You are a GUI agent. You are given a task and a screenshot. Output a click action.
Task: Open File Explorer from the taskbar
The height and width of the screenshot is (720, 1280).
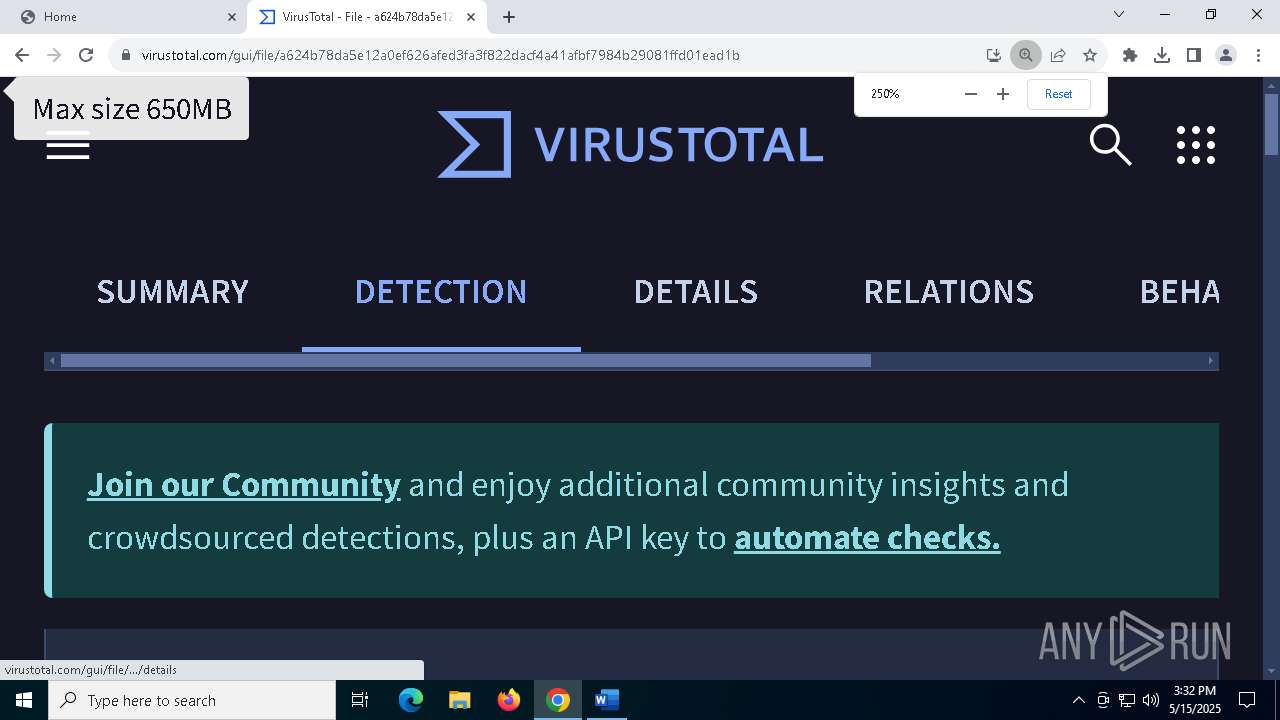(459, 700)
